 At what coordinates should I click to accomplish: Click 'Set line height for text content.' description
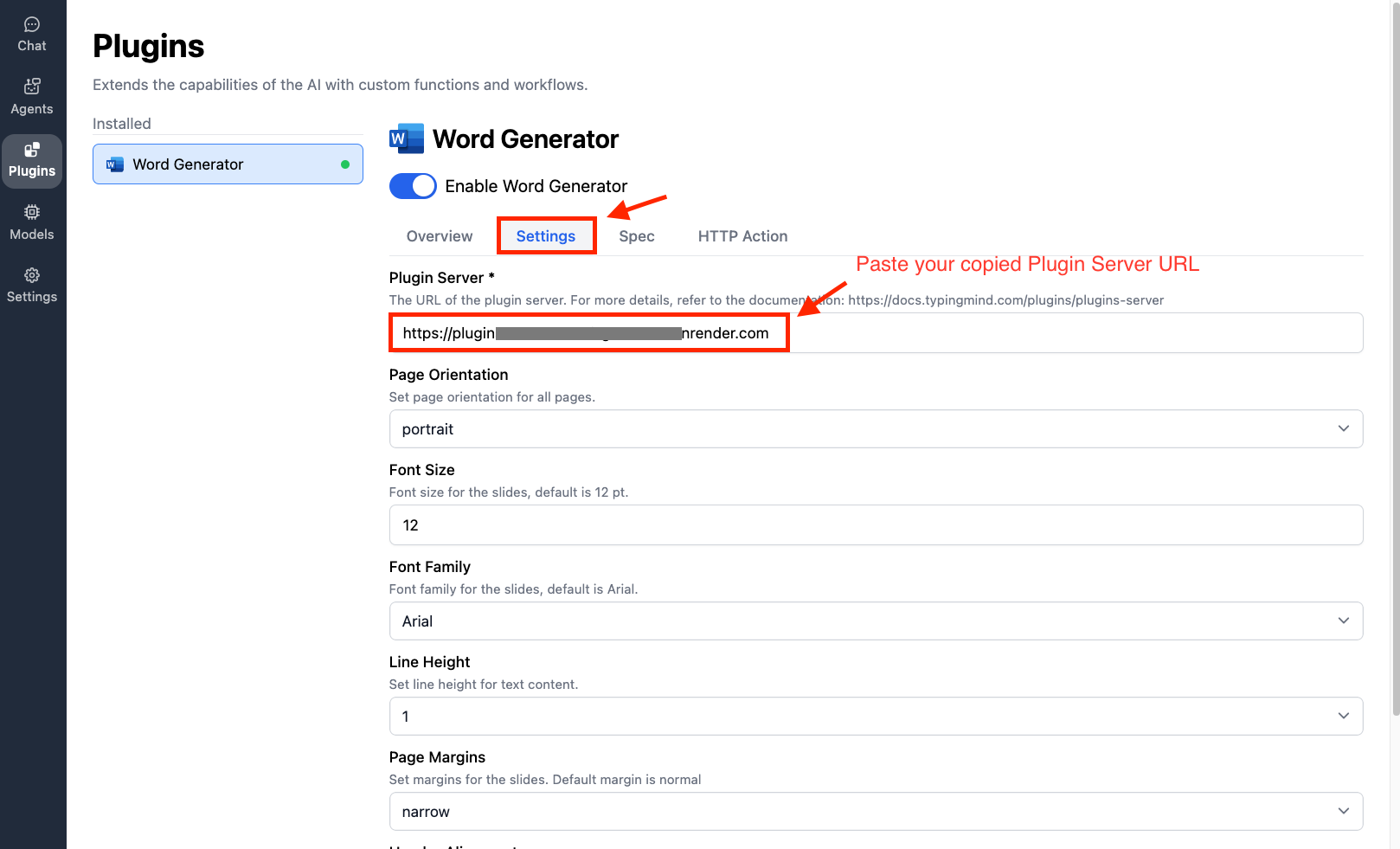(484, 685)
